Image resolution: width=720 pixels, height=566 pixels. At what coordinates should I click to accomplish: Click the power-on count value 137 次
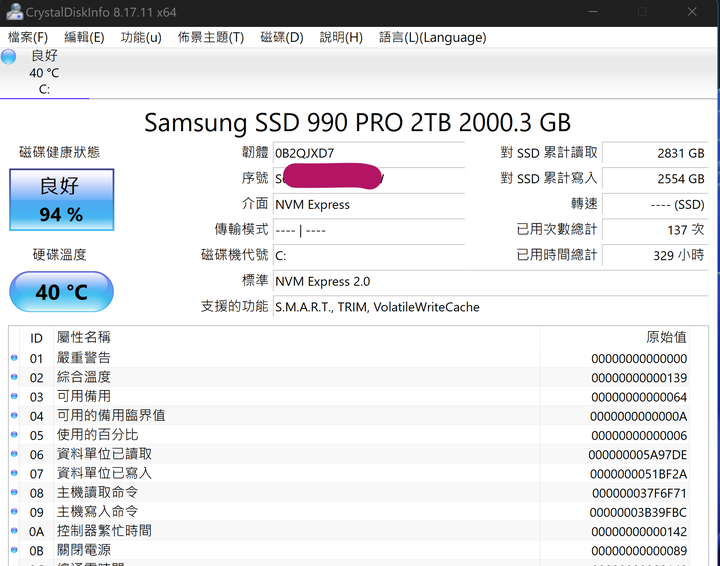pos(655,230)
